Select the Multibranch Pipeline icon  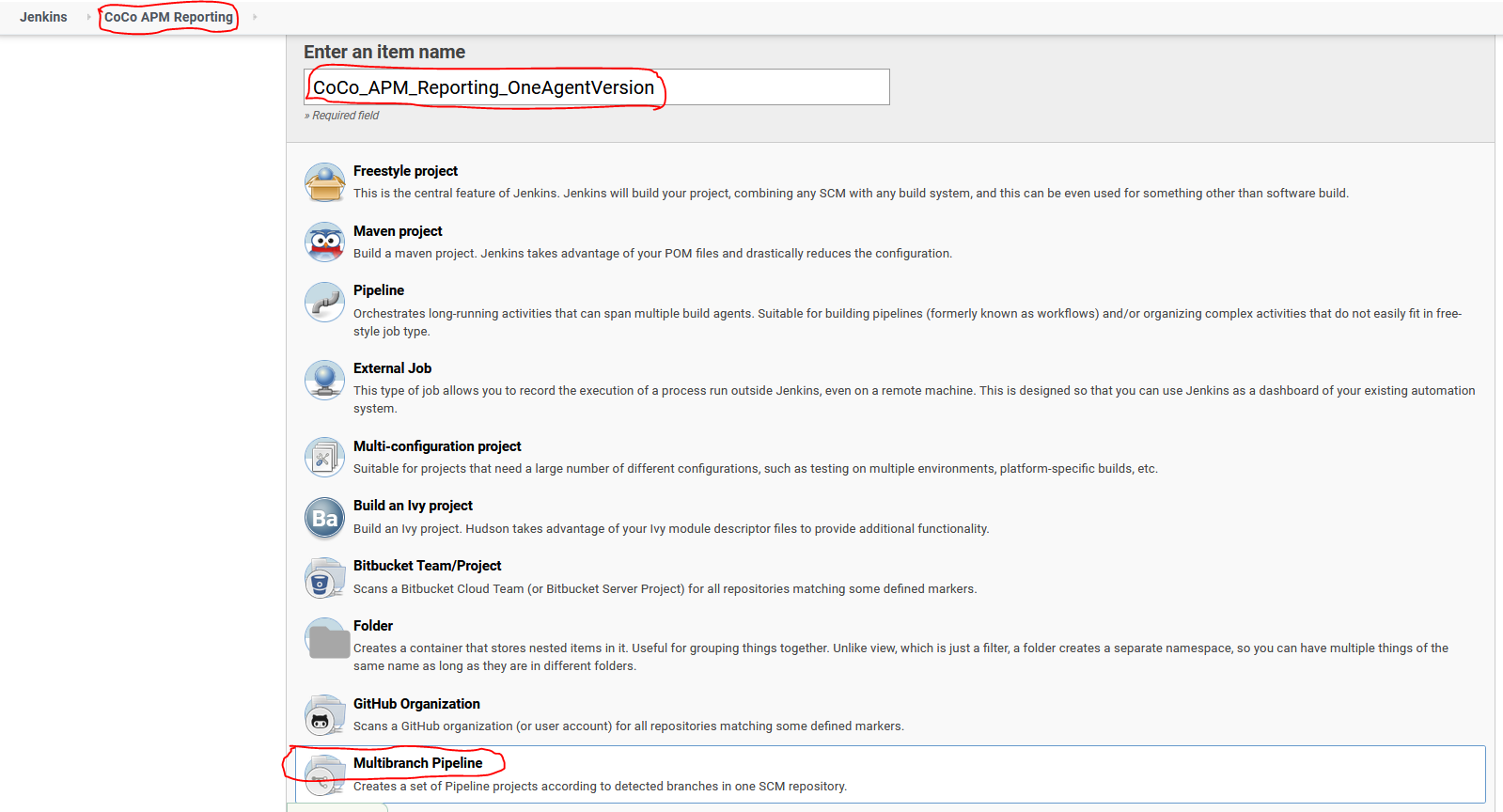click(325, 775)
